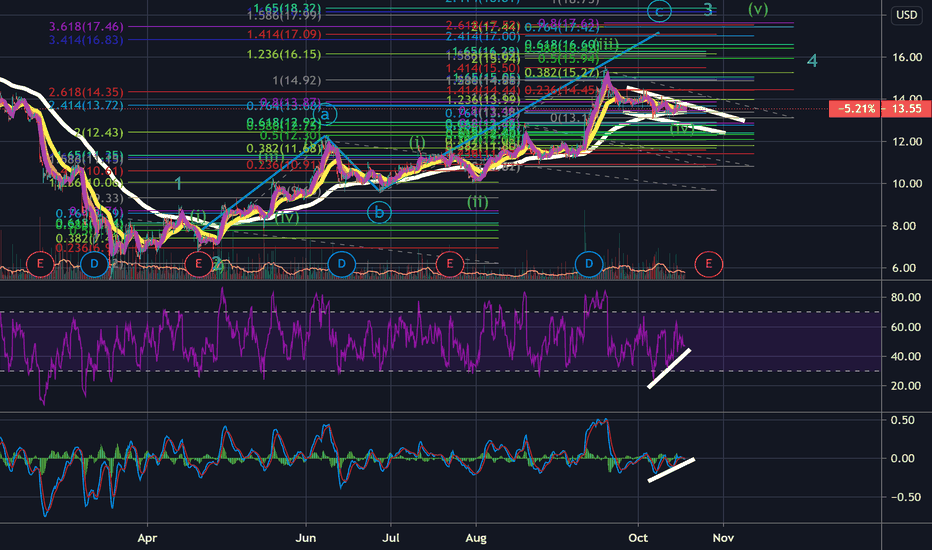Click the Nov label on time axis
The width and height of the screenshot is (932, 550).
[723, 538]
